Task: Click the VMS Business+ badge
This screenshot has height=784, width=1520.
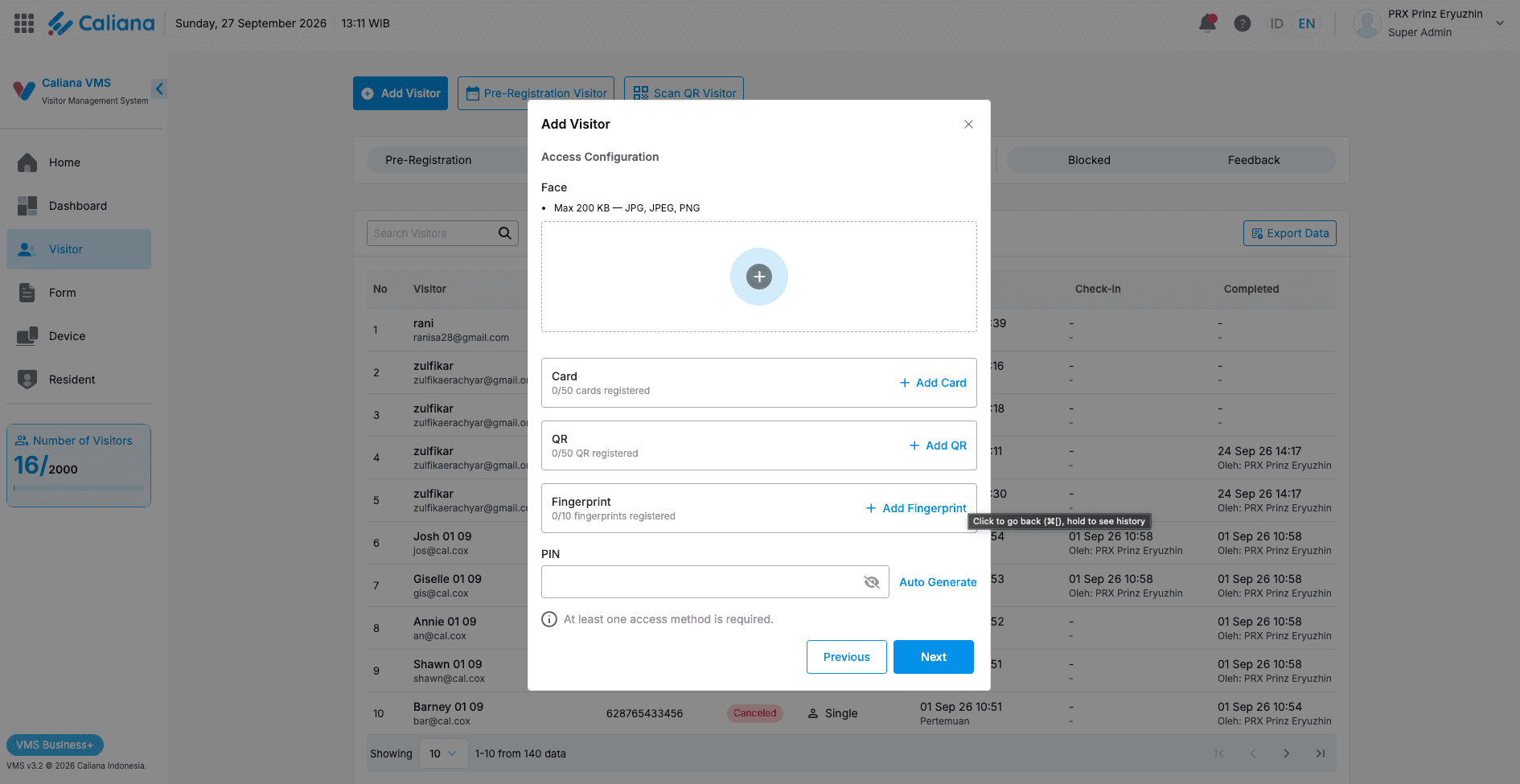Action: coord(55,745)
